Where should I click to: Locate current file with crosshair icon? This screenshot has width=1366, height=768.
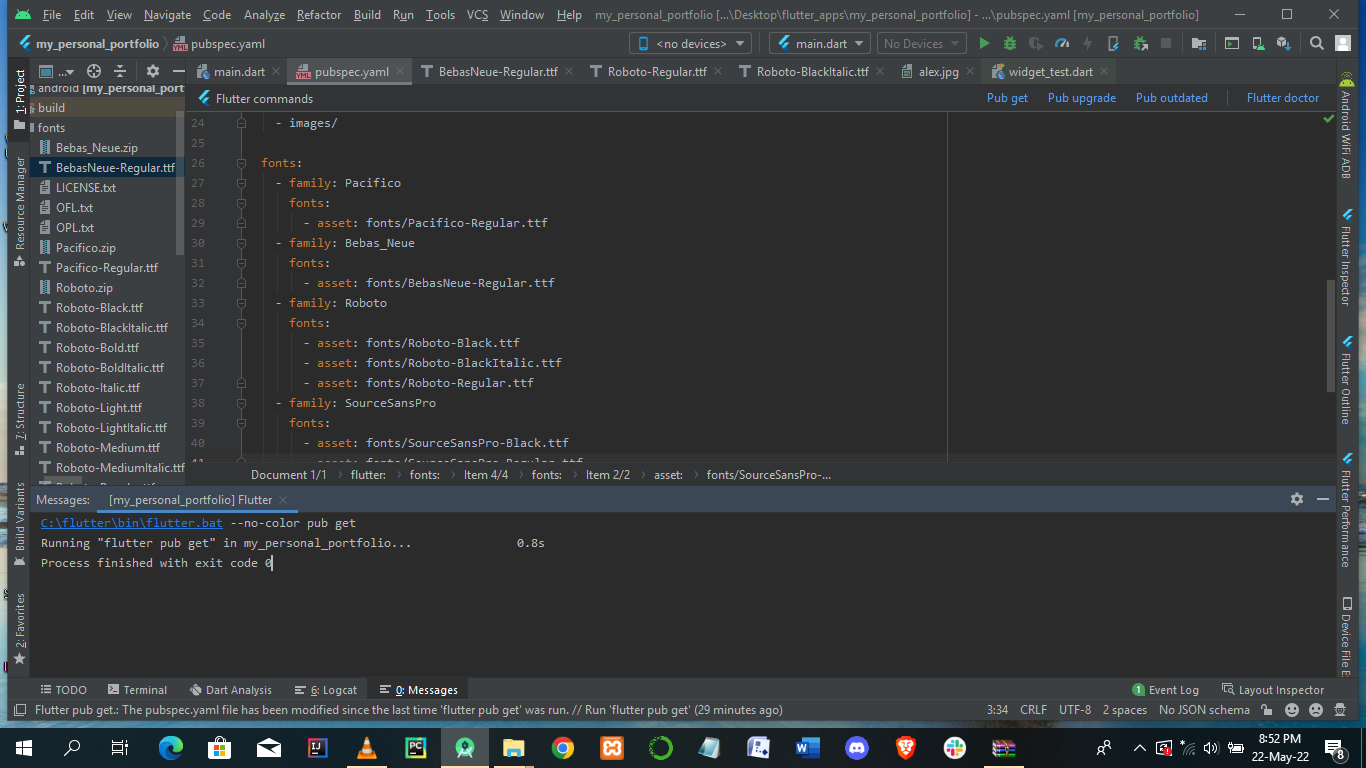point(94,71)
